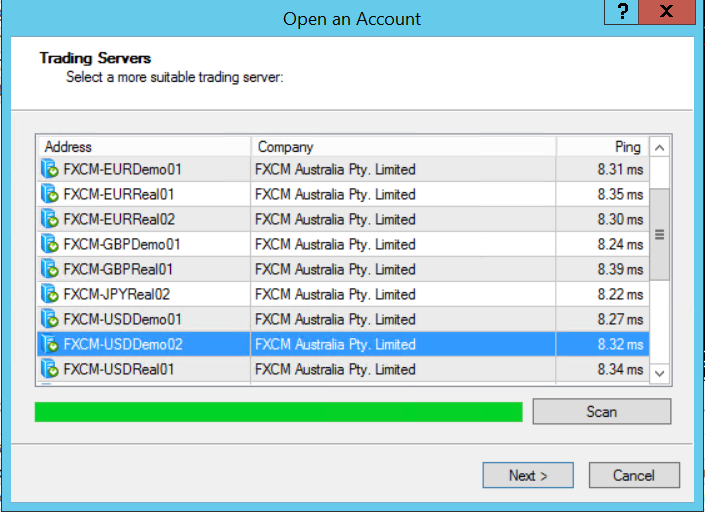Screen dimensions: 705x512
Task: Click the server icon beside FXCM-USDDemo01
Action: tap(49, 319)
